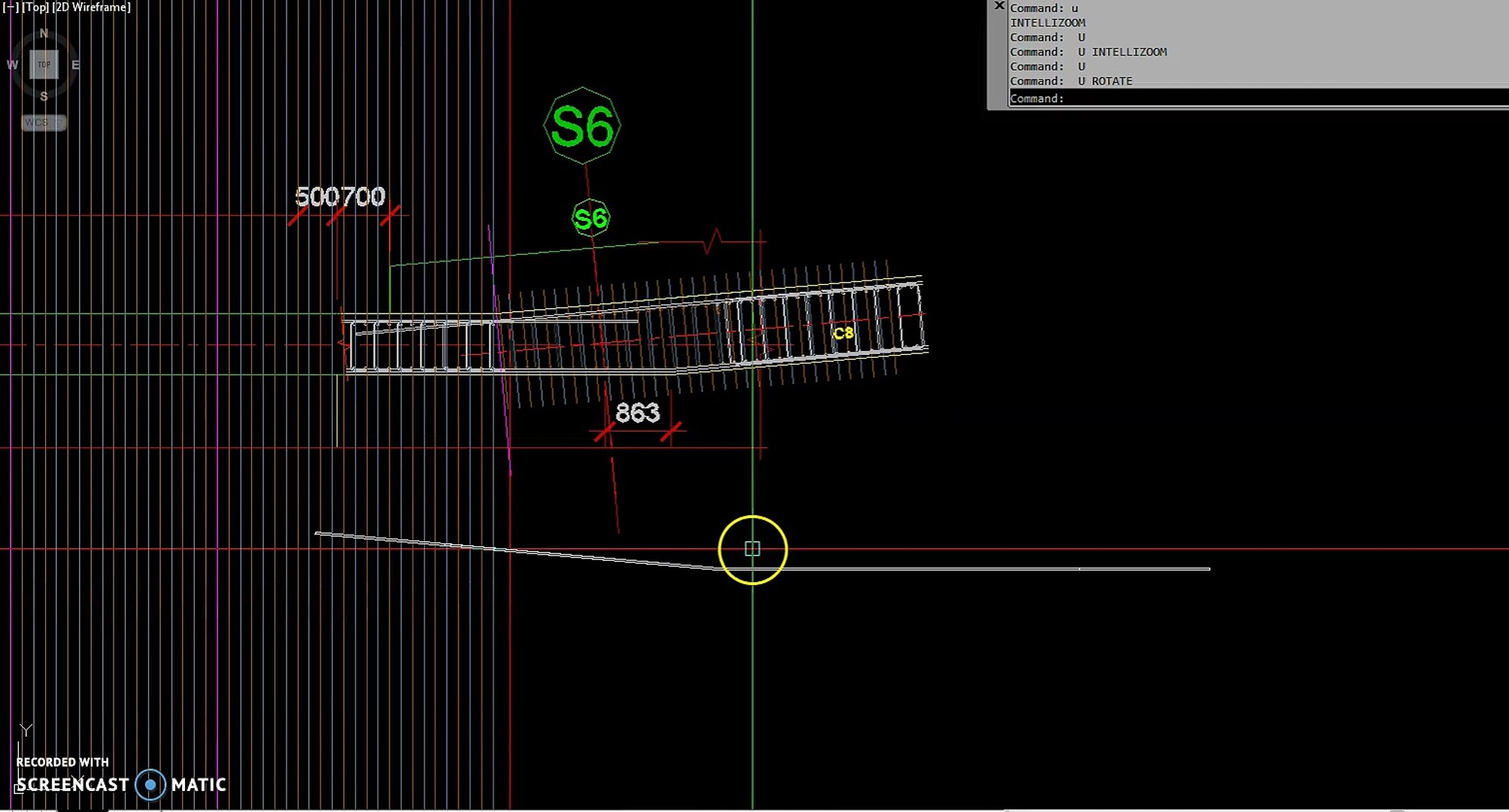Click the TOP face of the ViewCube
The image size is (1509, 812).
coord(44,65)
